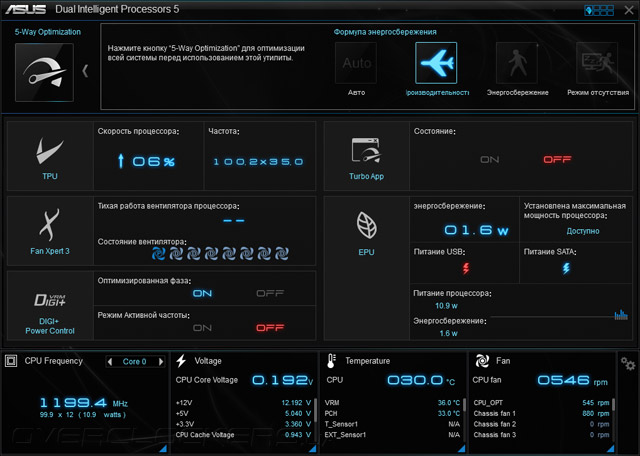Toggle the red USB power lightning icon
Image resolution: width=640 pixels, height=456 pixels.
[x=466, y=268]
